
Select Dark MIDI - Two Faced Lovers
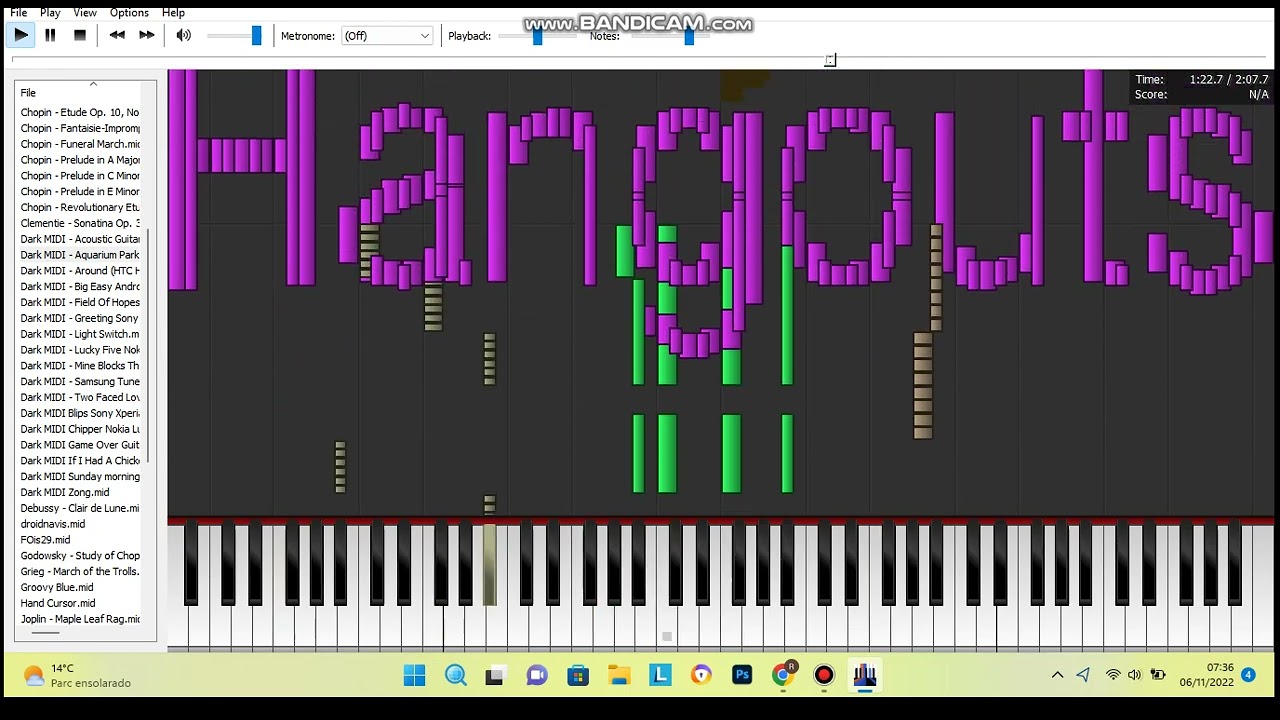(x=80, y=397)
